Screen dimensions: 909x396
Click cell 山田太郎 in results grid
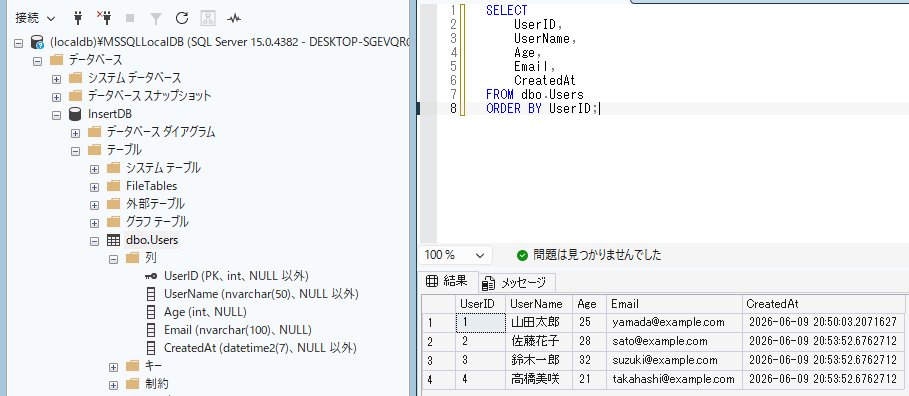pyautogui.click(x=539, y=322)
